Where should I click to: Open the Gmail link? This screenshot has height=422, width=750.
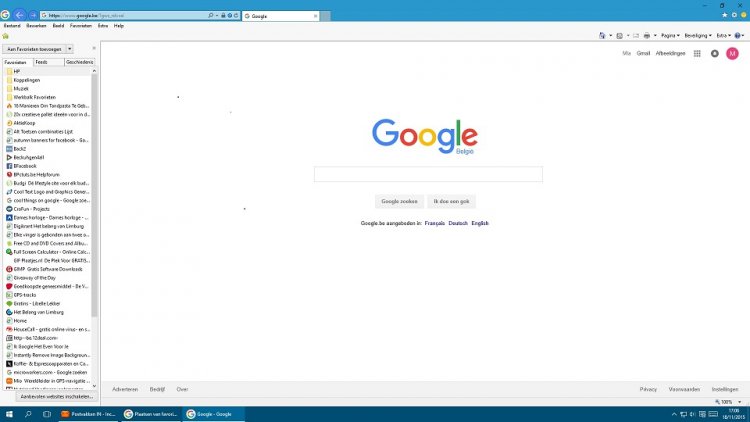[643, 53]
